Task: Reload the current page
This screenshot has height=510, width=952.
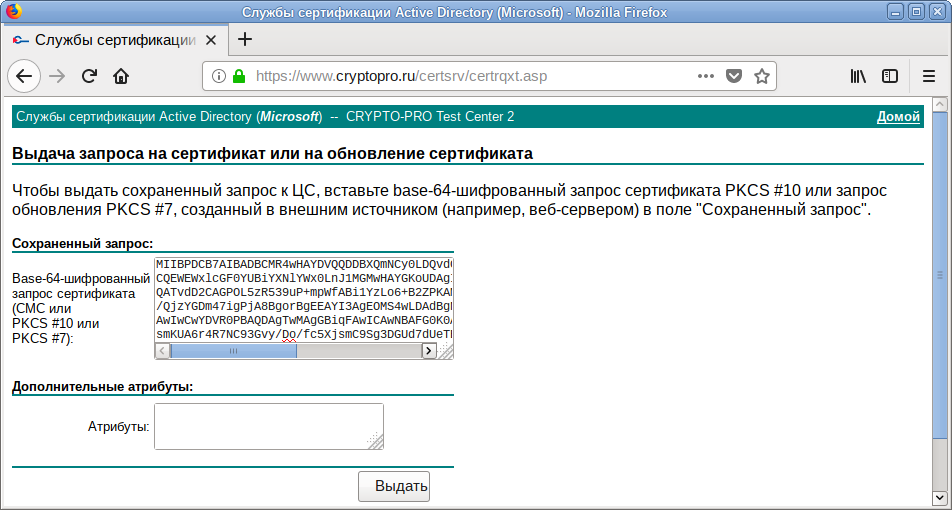Action: pos(89,76)
